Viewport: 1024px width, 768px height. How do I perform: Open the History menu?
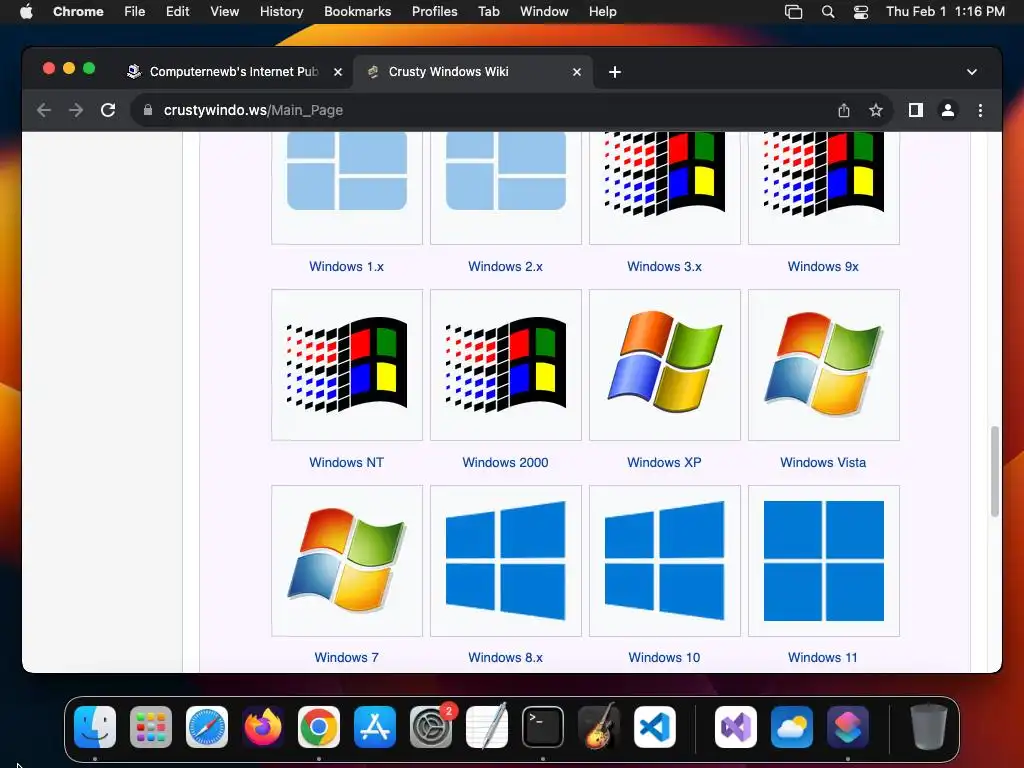281,12
